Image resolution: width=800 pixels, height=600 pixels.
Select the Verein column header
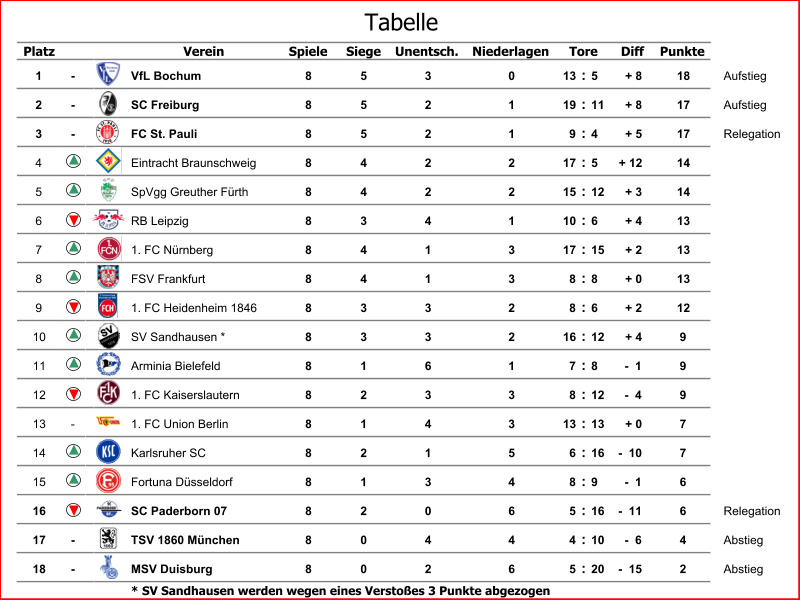203,51
